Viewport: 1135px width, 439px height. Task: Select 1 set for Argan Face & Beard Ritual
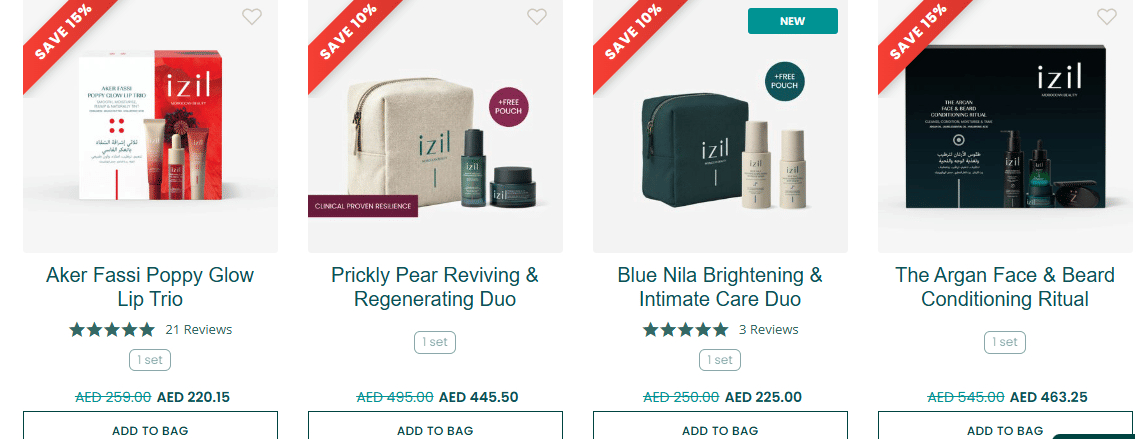[1005, 342]
